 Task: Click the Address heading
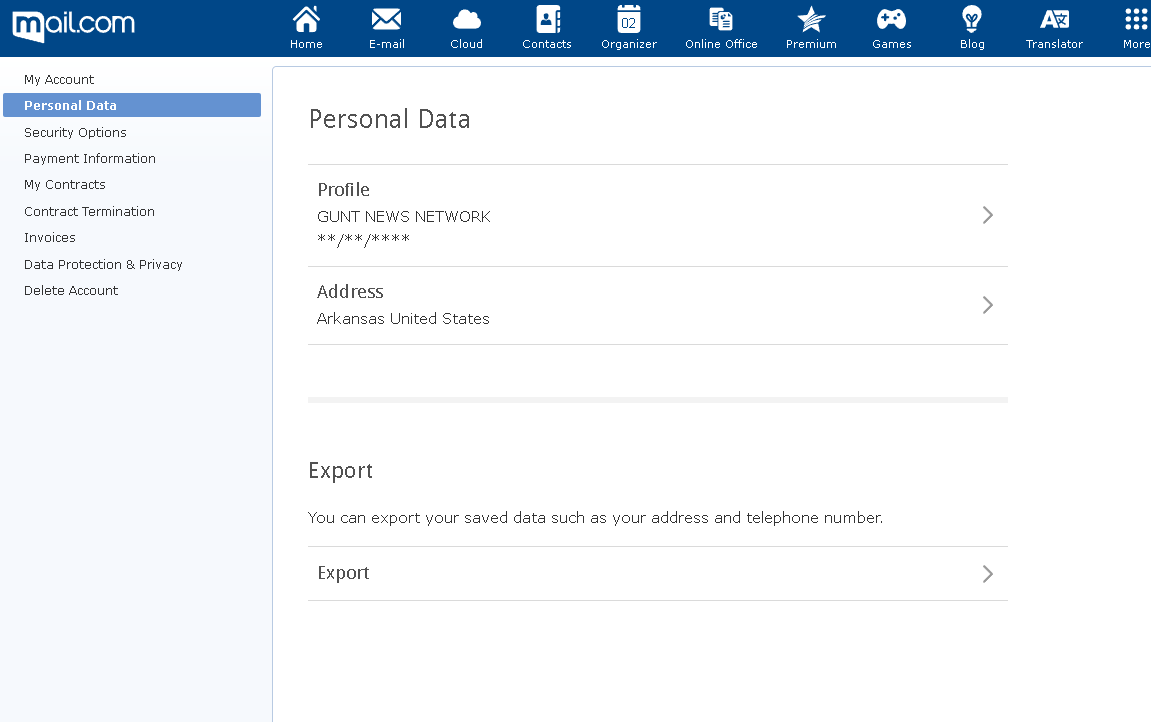coord(350,291)
